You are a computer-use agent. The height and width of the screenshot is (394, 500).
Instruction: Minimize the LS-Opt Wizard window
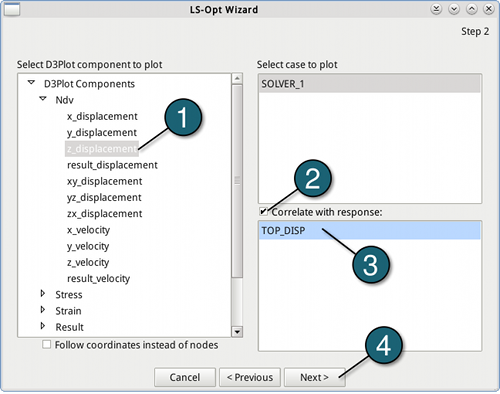click(x=454, y=9)
